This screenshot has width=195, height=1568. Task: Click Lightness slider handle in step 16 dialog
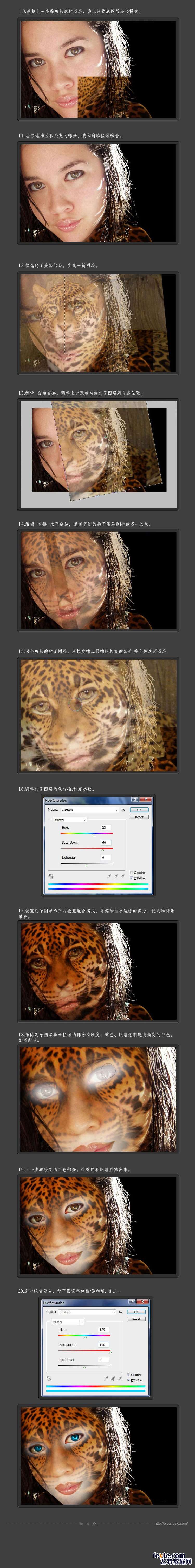(x=87, y=865)
